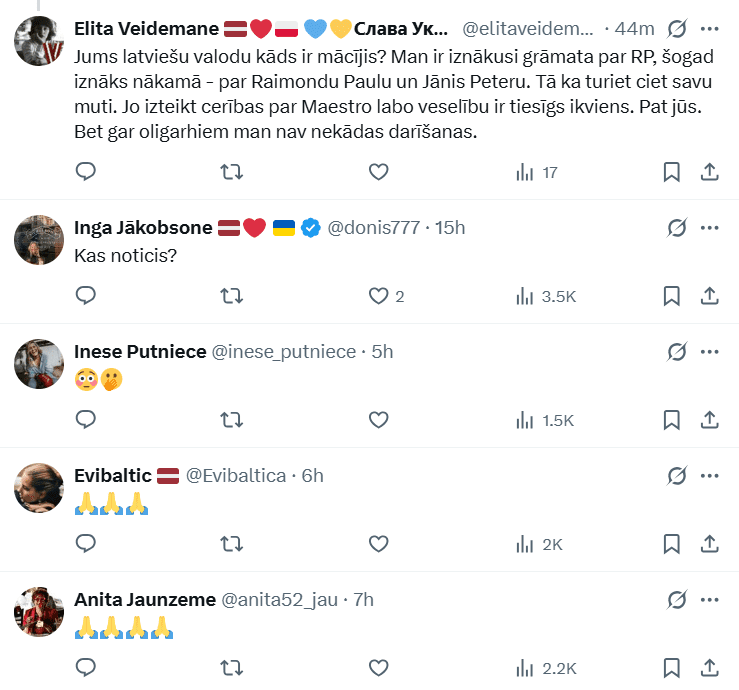Like Inga Jākobsone's "Kas noticis?" tweet
739x690 pixels.
[378, 296]
